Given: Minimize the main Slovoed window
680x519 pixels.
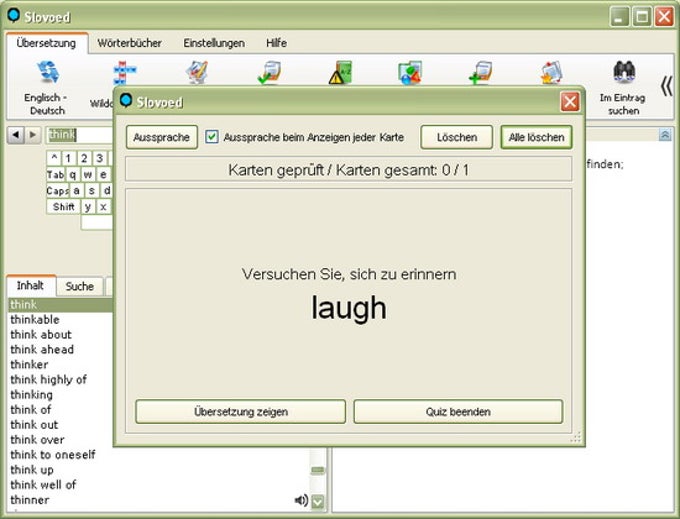Looking at the screenshot, I should point(620,17).
